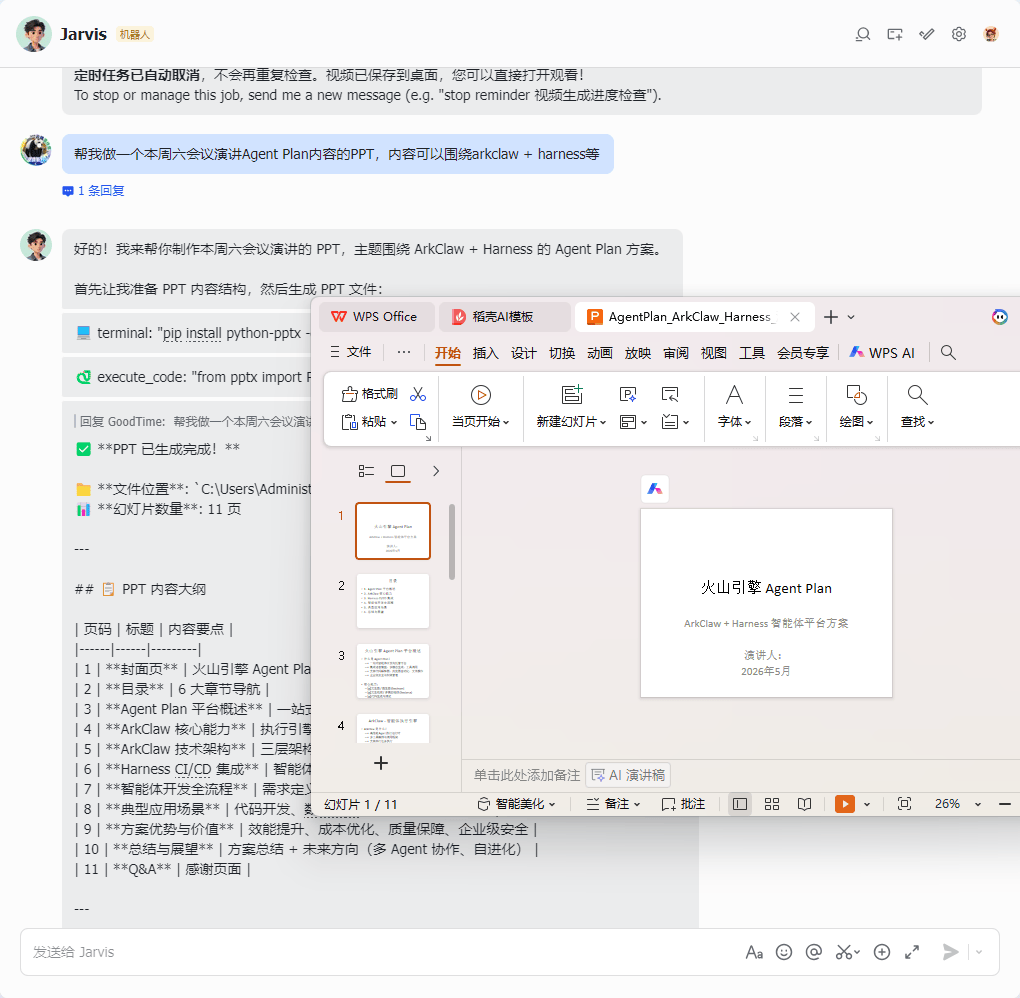Click the reset slide icon in ribbon
1020x998 pixels.
point(669,394)
